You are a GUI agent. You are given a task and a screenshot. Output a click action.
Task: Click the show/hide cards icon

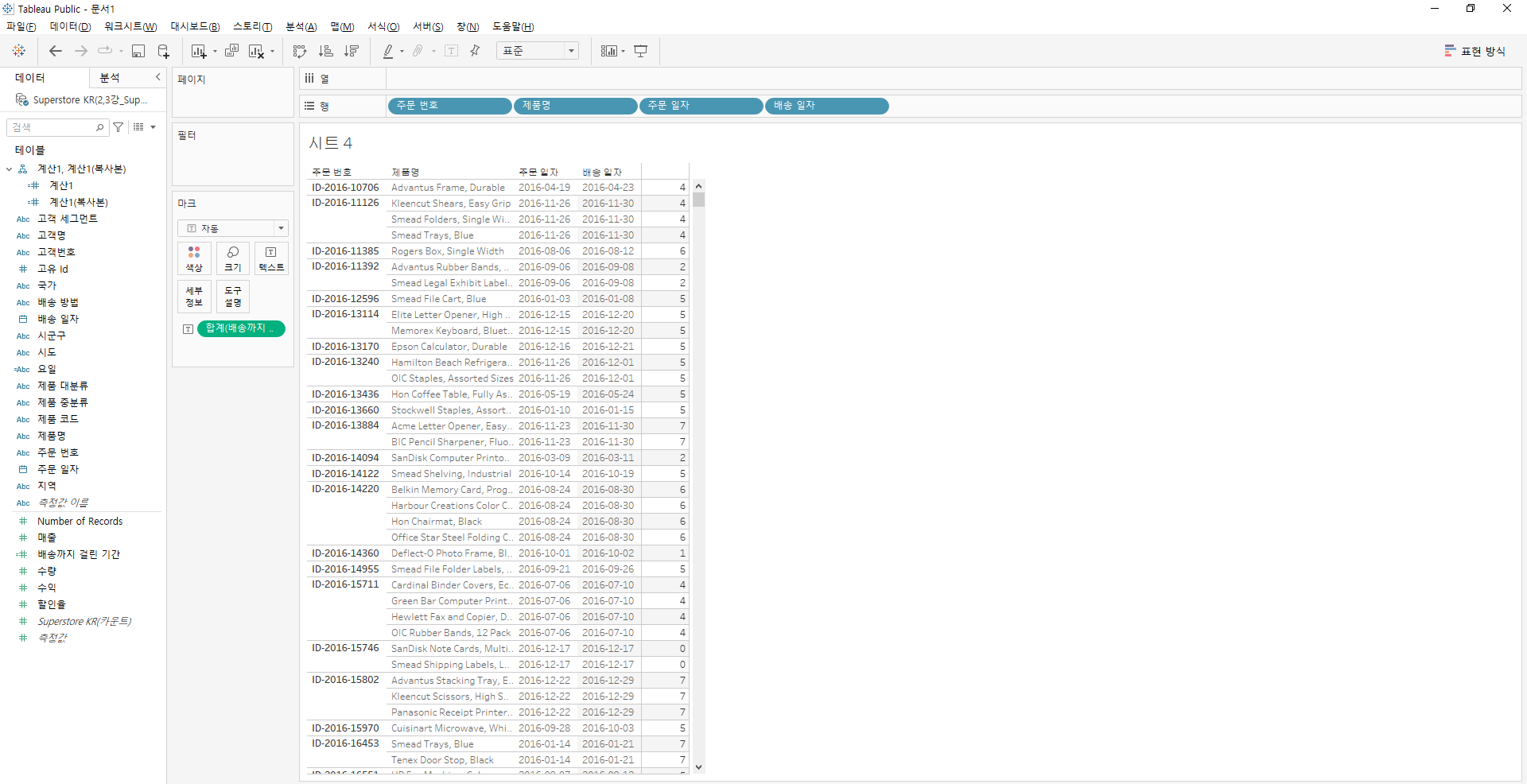[608, 51]
